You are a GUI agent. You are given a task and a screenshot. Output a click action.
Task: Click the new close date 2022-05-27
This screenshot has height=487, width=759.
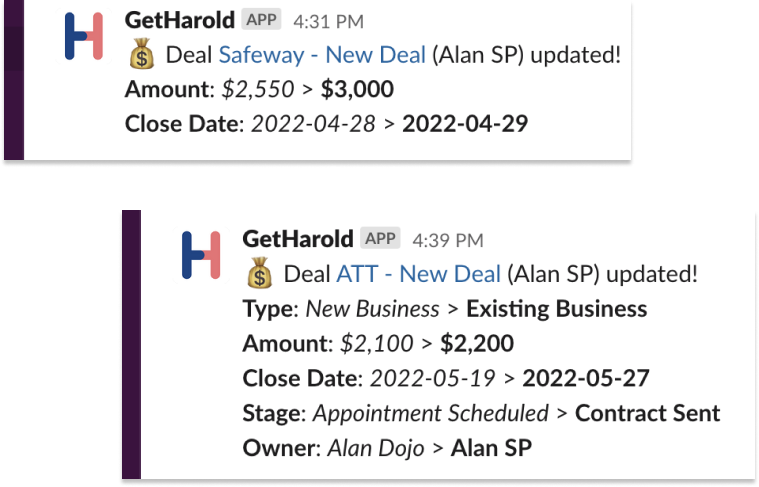point(585,379)
